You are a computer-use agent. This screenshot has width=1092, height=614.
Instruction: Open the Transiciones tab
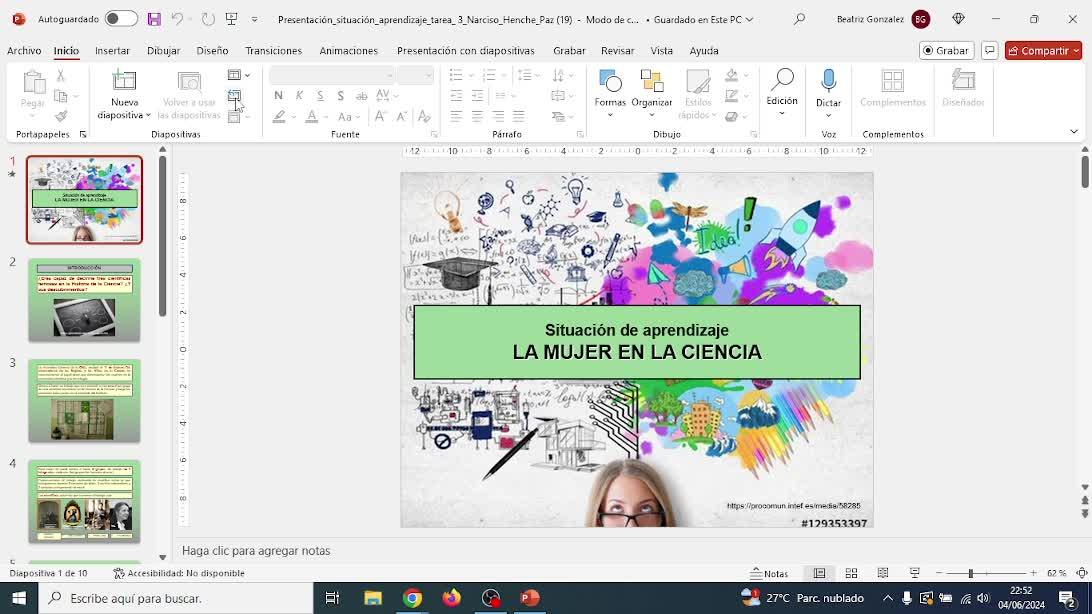[273, 50]
